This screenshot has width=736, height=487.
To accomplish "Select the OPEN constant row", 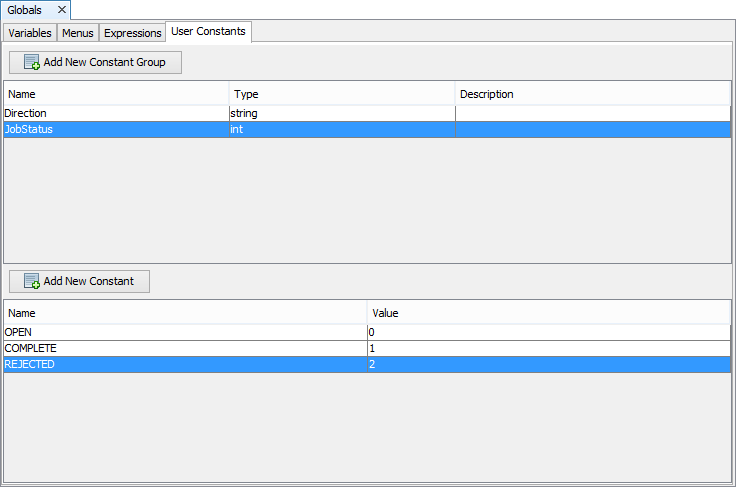I will (185, 332).
